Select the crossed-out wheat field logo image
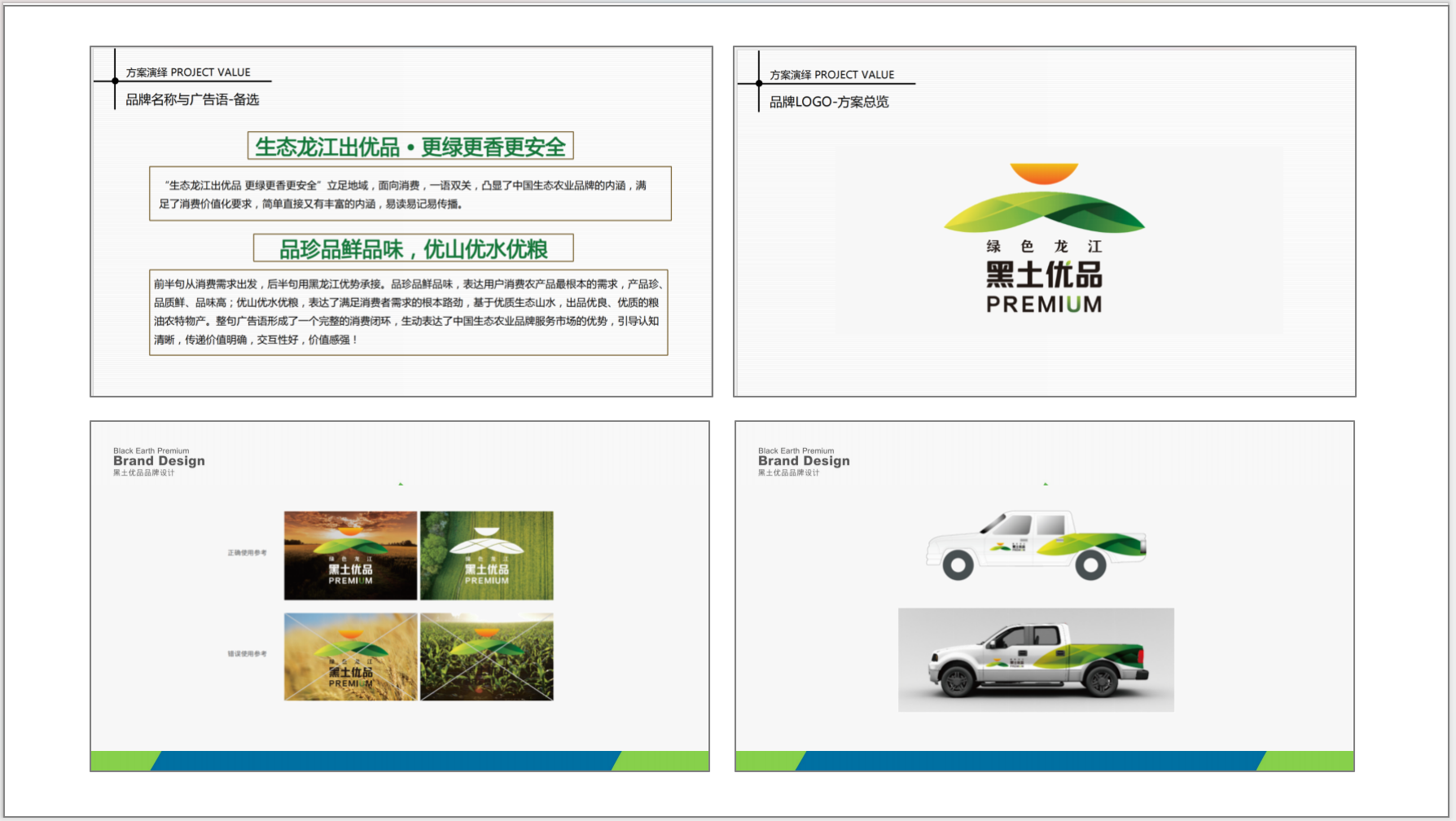The height and width of the screenshot is (821, 1456). click(350, 656)
